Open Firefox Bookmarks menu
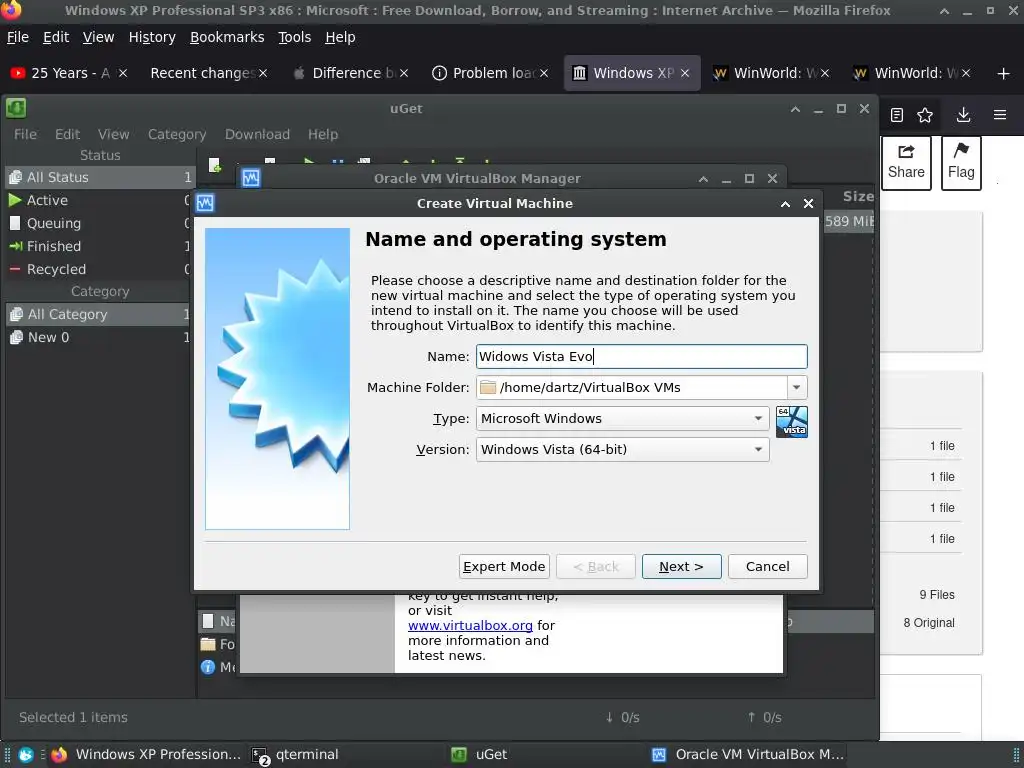This screenshot has height=768, width=1024. point(227,37)
